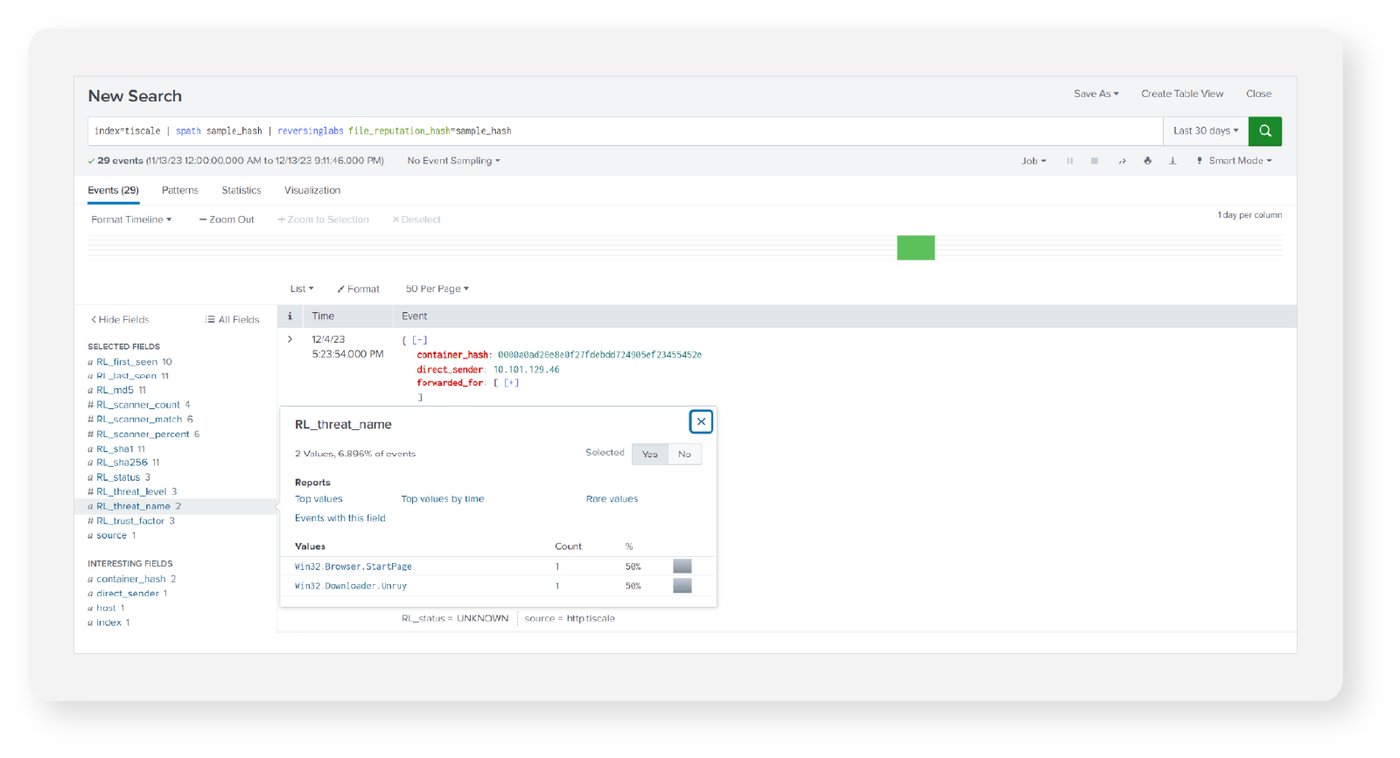The width and height of the screenshot is (1400, 758).
Task: Run search with green magnifier button
Action: (1265, 131)
